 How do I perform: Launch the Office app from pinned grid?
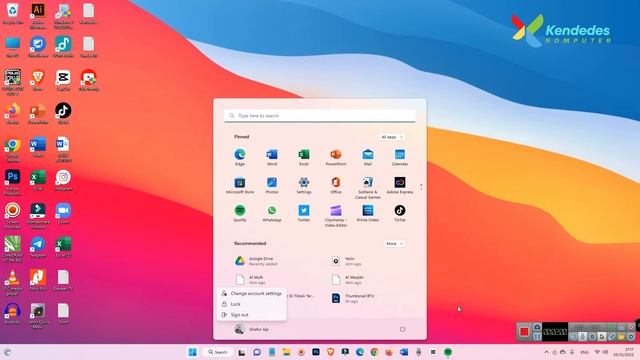[x=336, y=185]
